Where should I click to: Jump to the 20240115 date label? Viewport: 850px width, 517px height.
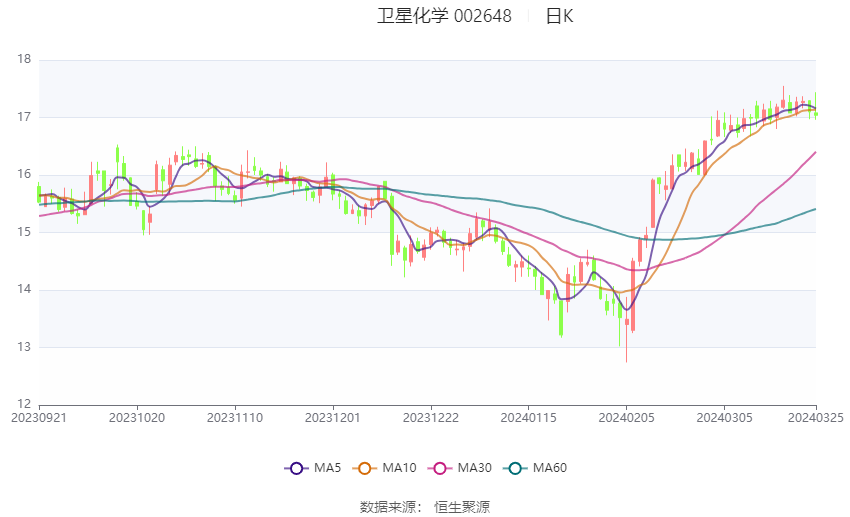coord(528,417)
